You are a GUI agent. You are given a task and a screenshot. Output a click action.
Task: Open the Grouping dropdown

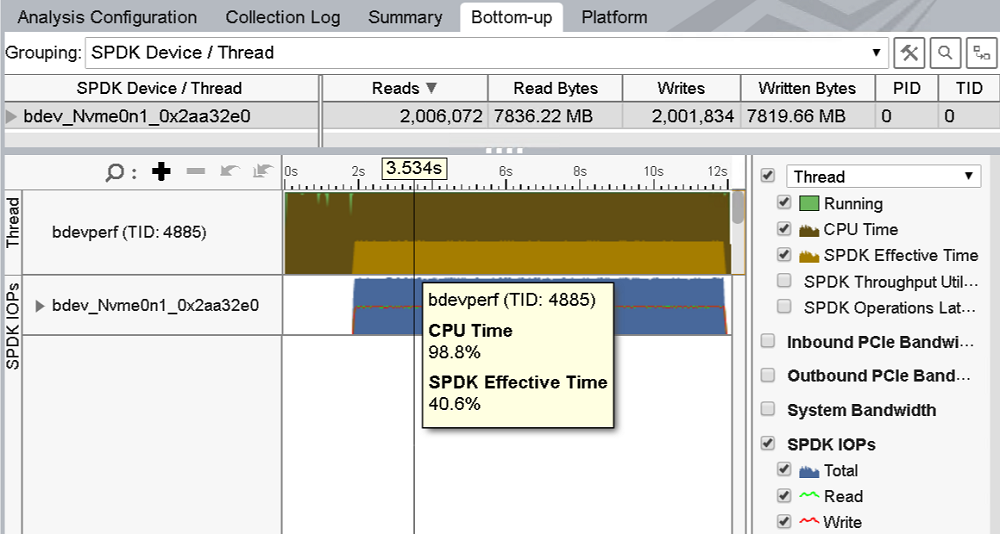(877, 52)
